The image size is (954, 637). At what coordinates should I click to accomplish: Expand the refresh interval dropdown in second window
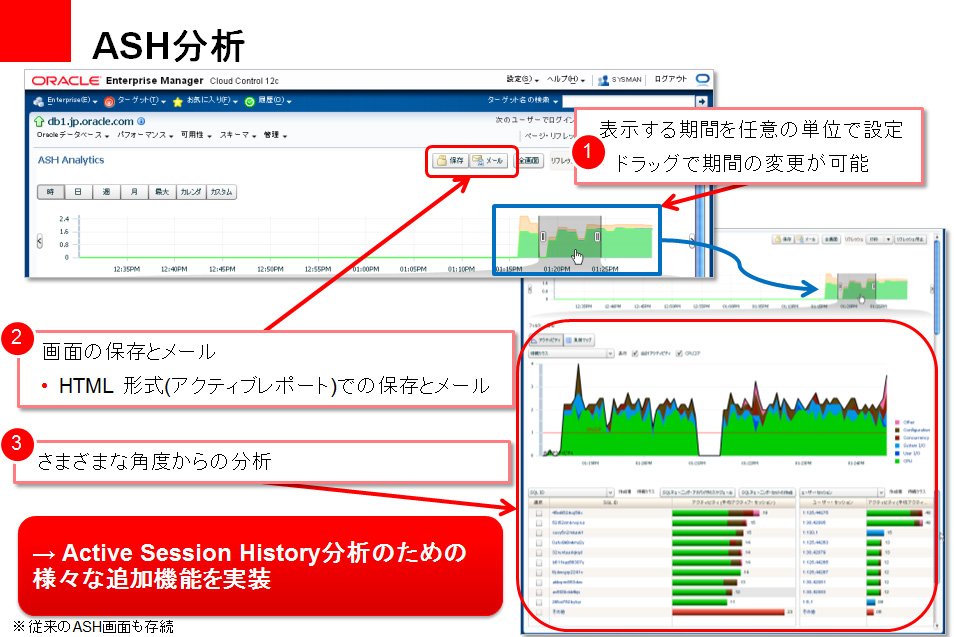(888, 239)
